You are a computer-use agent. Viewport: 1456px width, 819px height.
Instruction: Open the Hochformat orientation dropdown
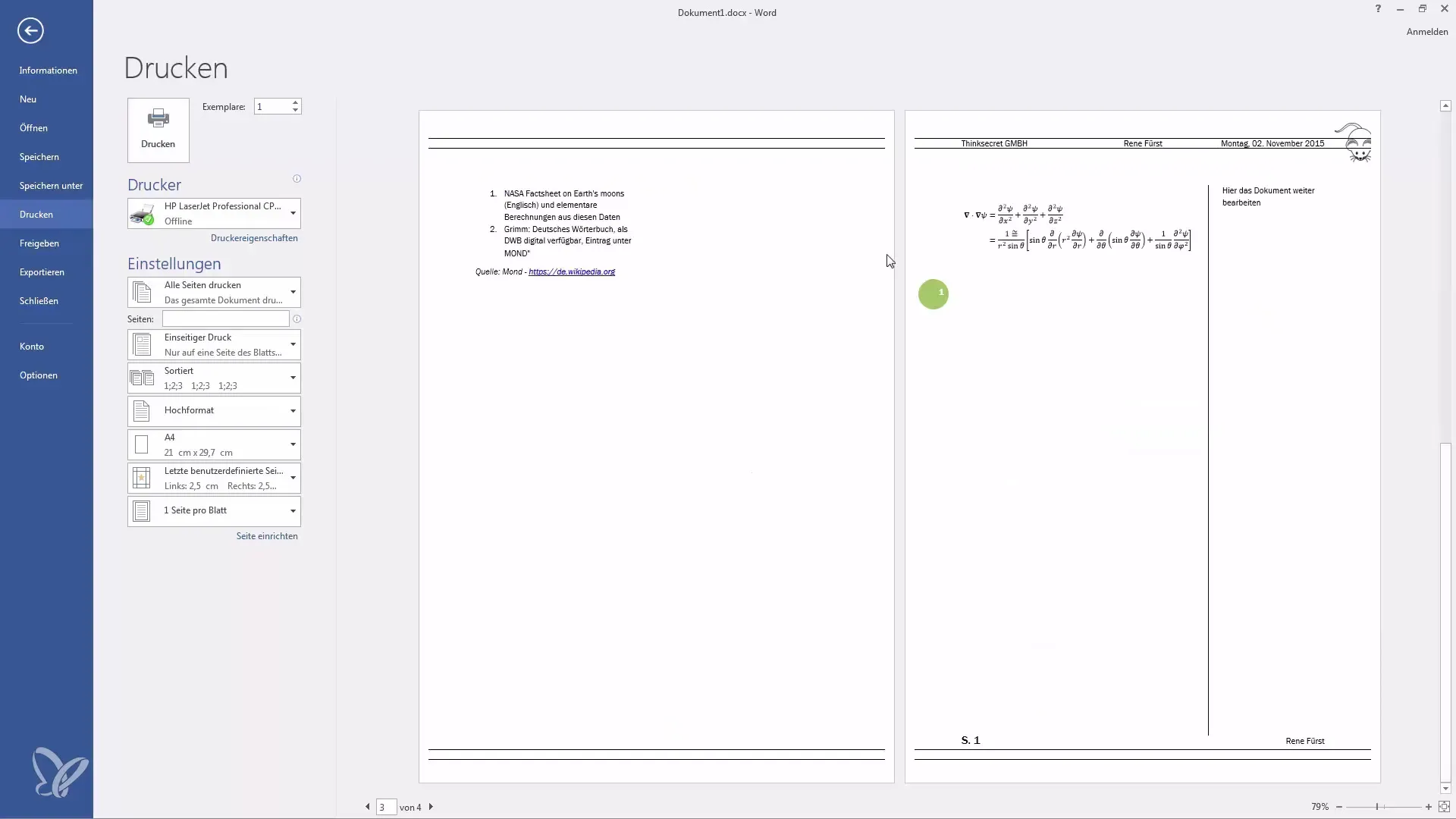click(214, 411)
